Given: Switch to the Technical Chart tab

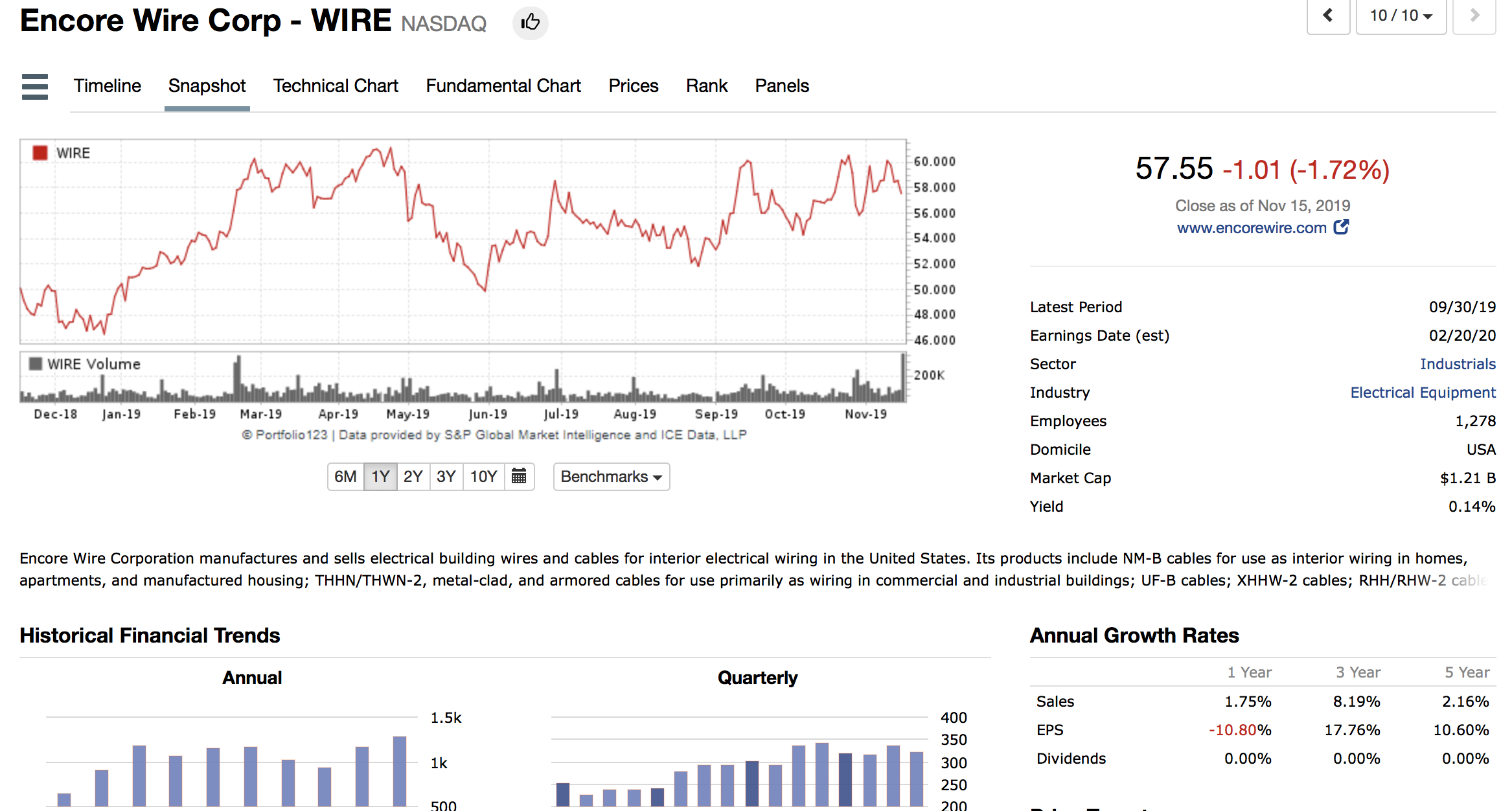Looking at the screenshot, I should 336,86.
